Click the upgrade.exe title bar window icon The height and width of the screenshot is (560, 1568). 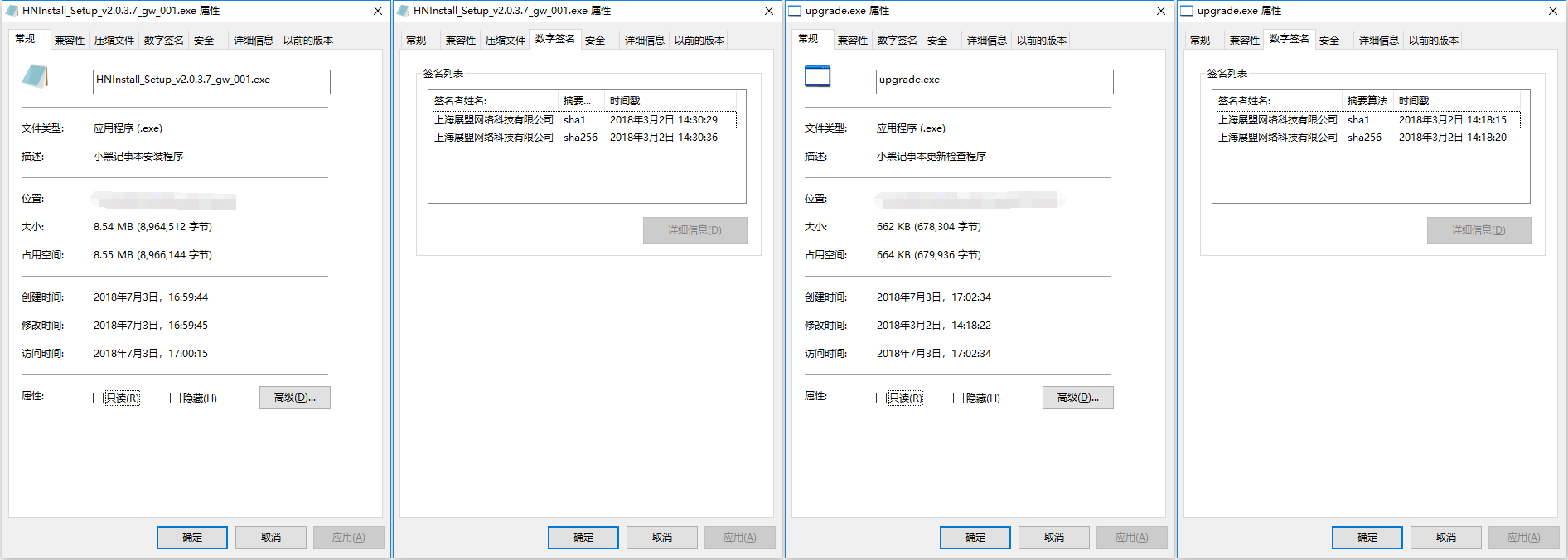(x=795, y=11)
